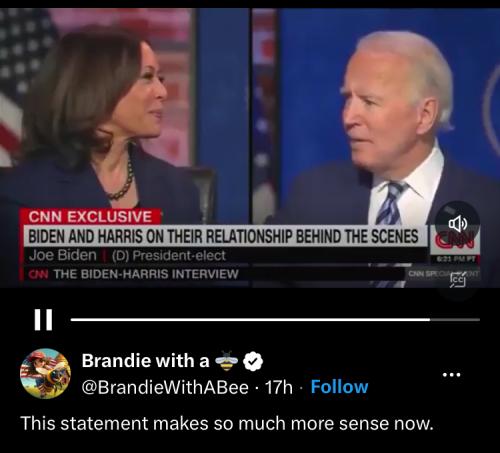The width and height of the screenshot is (500, 453).
Task: Pause the video playback
Action: [44, 320]
